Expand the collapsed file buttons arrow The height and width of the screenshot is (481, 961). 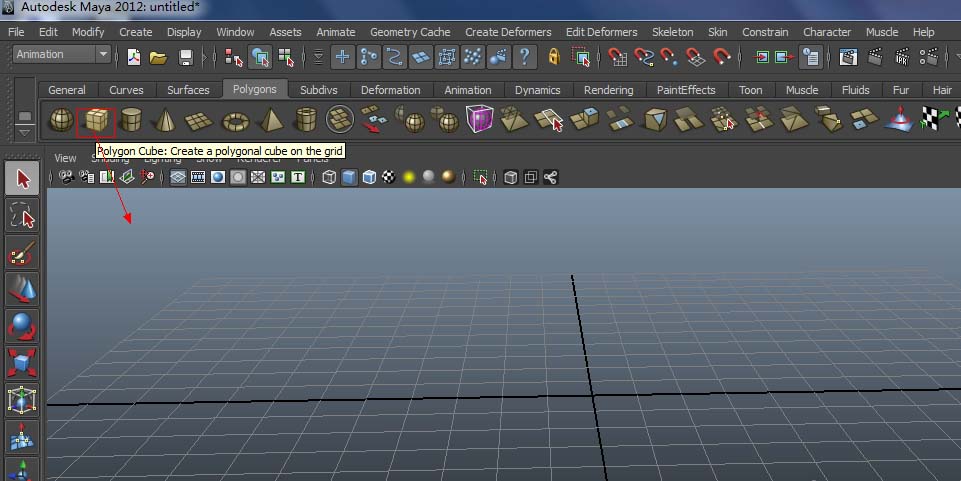205,57
